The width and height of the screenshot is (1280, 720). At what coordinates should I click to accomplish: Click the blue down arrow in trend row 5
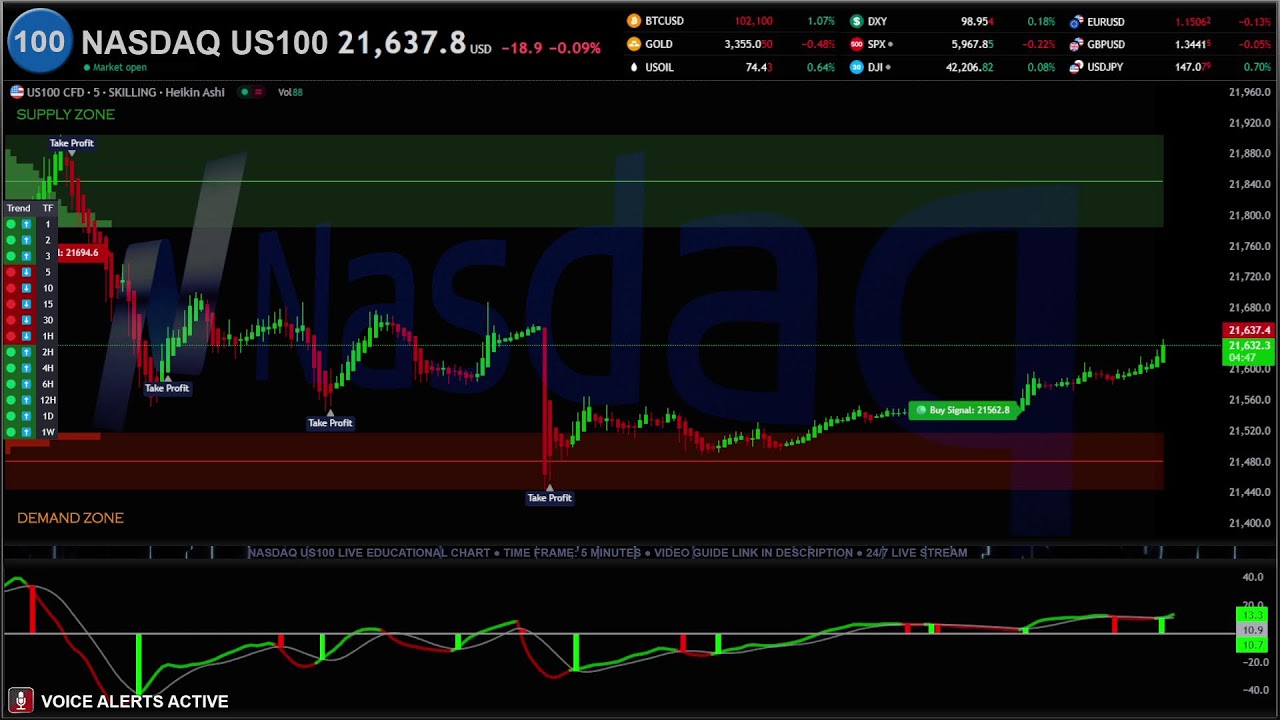(26, 272)
